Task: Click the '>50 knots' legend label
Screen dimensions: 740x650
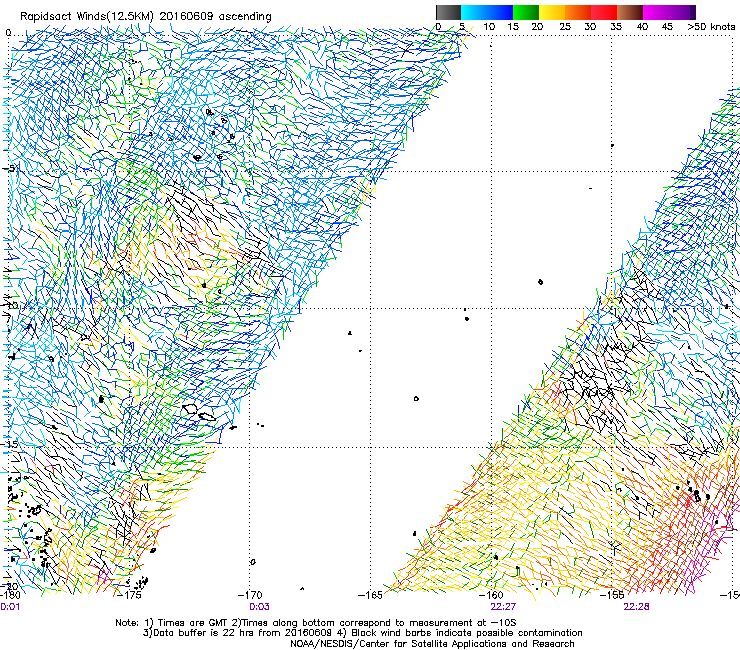Action: 711,27
